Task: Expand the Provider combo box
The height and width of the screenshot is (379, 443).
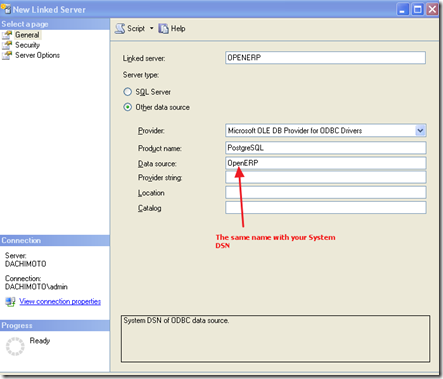Action: (420, 130)
